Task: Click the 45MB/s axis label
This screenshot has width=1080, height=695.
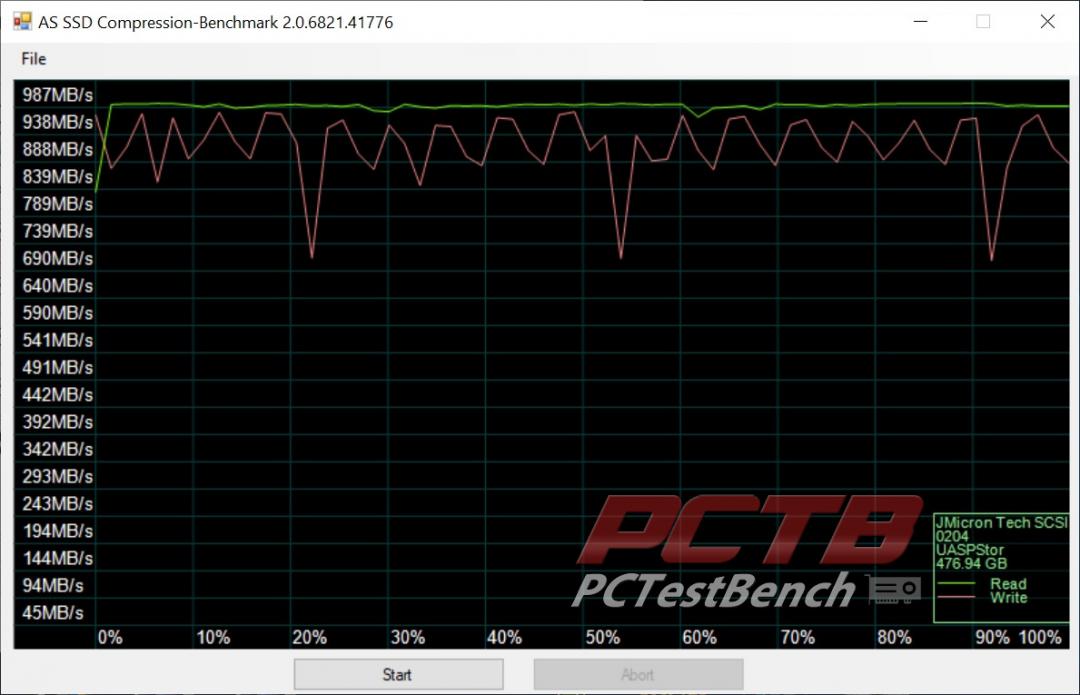Action: [x=52, y=612]
